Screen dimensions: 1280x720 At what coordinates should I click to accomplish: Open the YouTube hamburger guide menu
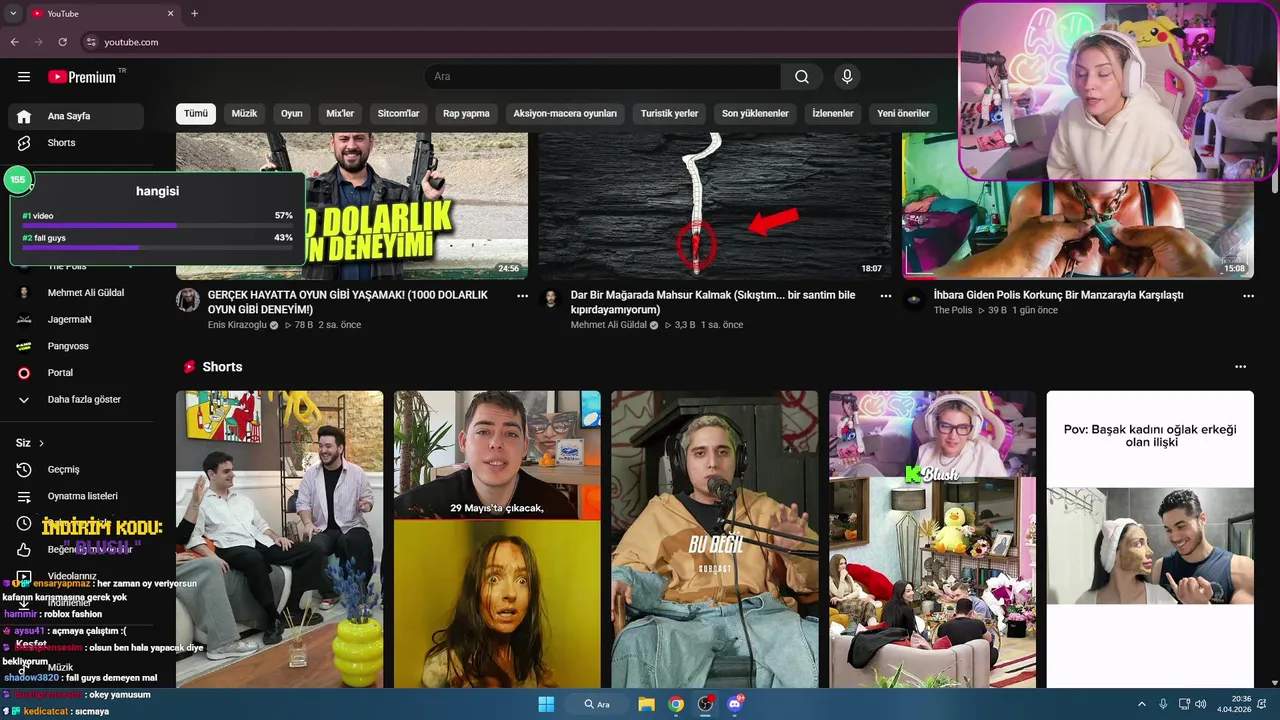pyautogui.click(x=24, y=77)
